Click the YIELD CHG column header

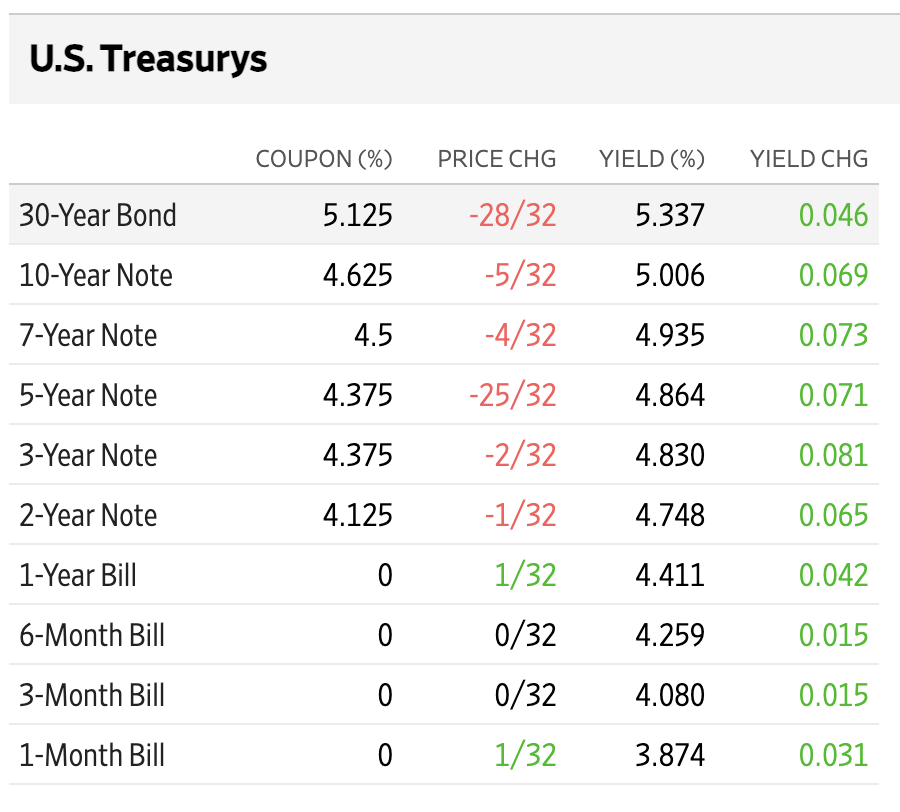[809, 159]
